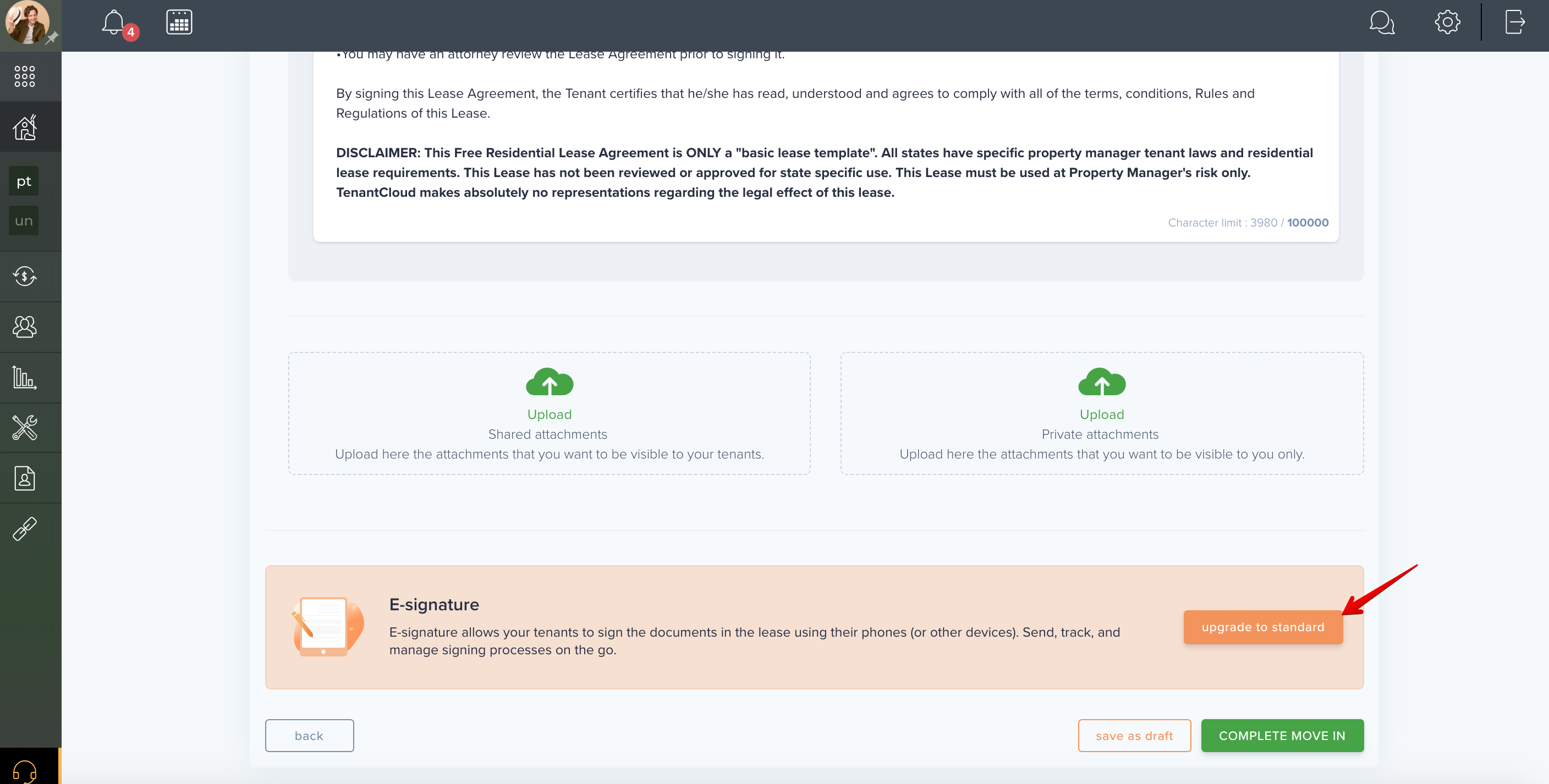Open the reports chart icon in sidebar
The image size is (1549, 784).
25,377
